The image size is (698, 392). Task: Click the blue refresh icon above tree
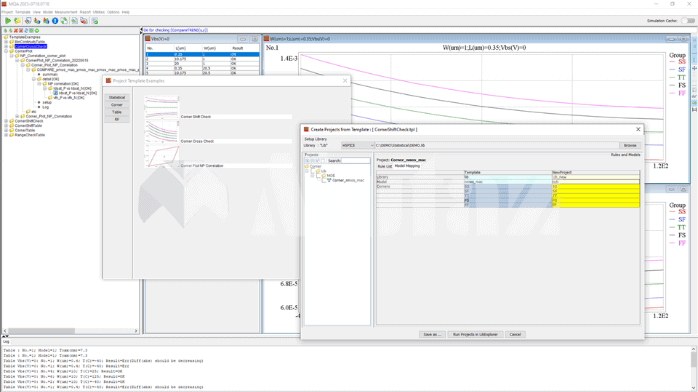coord(26,31)
